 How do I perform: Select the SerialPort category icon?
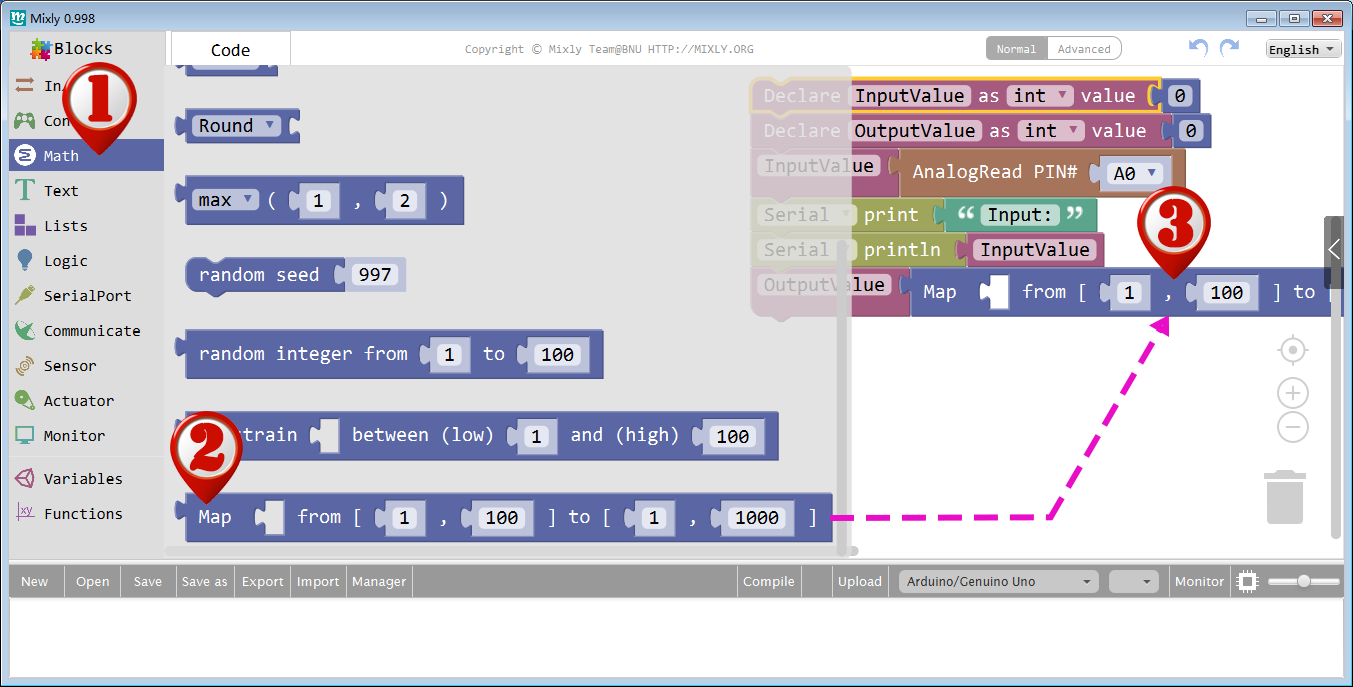point(26,296)
